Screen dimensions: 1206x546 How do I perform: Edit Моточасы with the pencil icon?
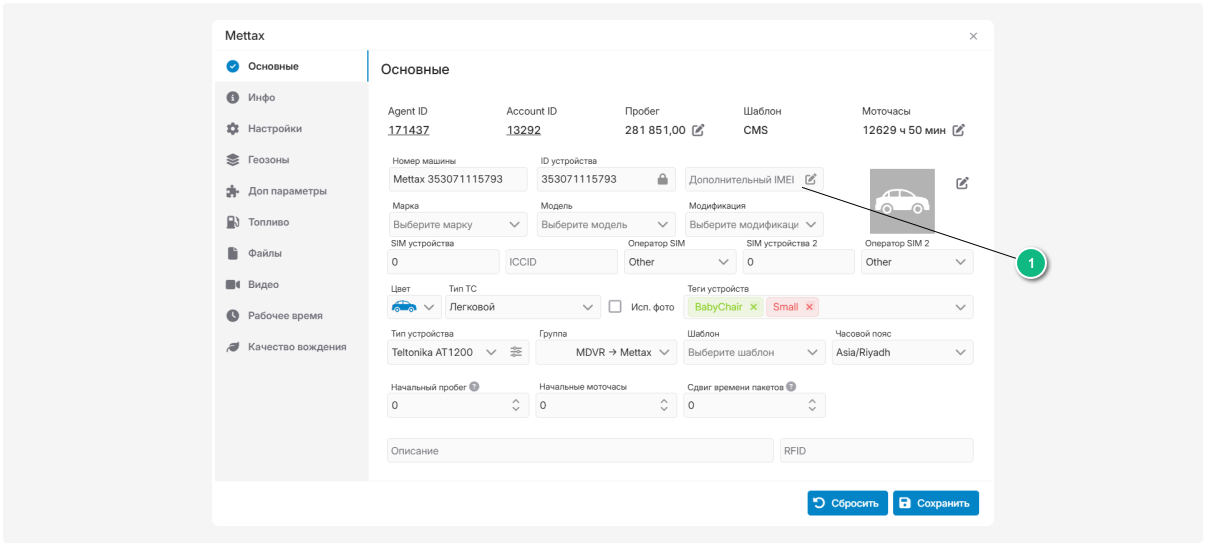[x=958, y=130]
